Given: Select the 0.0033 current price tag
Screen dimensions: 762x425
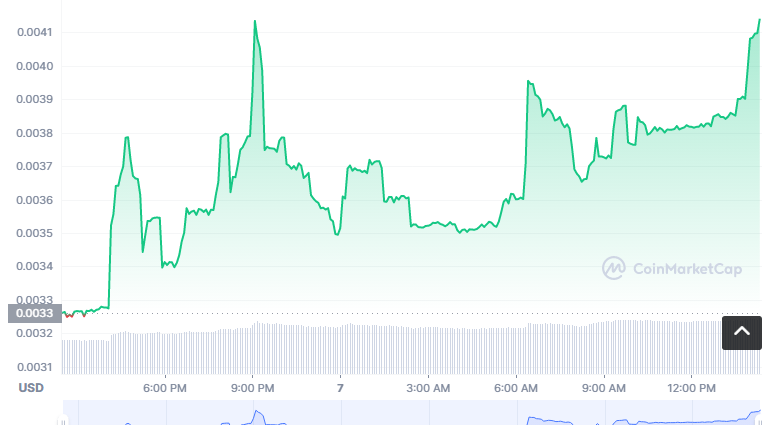Looking at the screenshot, I should (33, 313).
